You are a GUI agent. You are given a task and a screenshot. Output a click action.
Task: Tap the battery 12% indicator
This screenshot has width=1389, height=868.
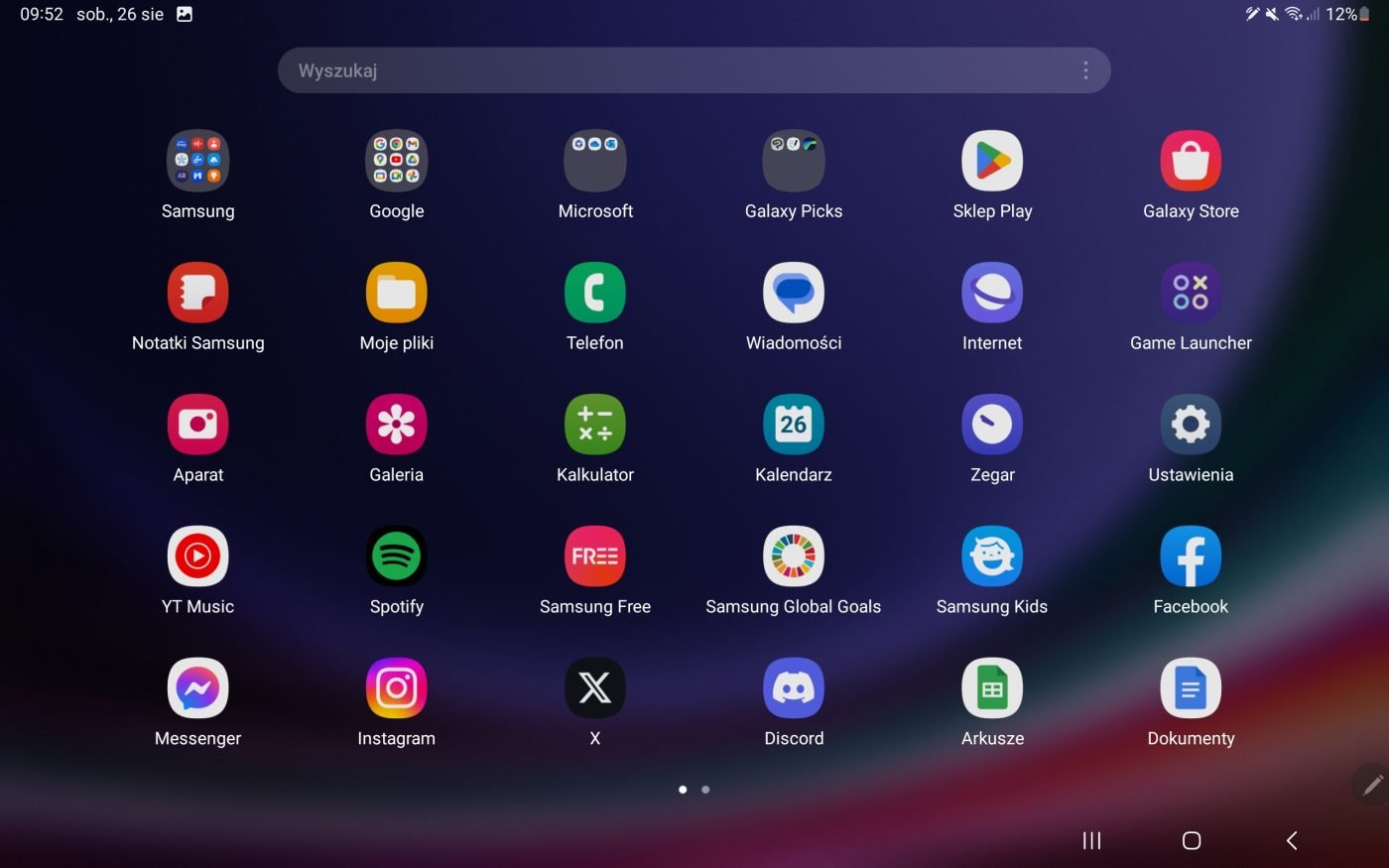1347,14
